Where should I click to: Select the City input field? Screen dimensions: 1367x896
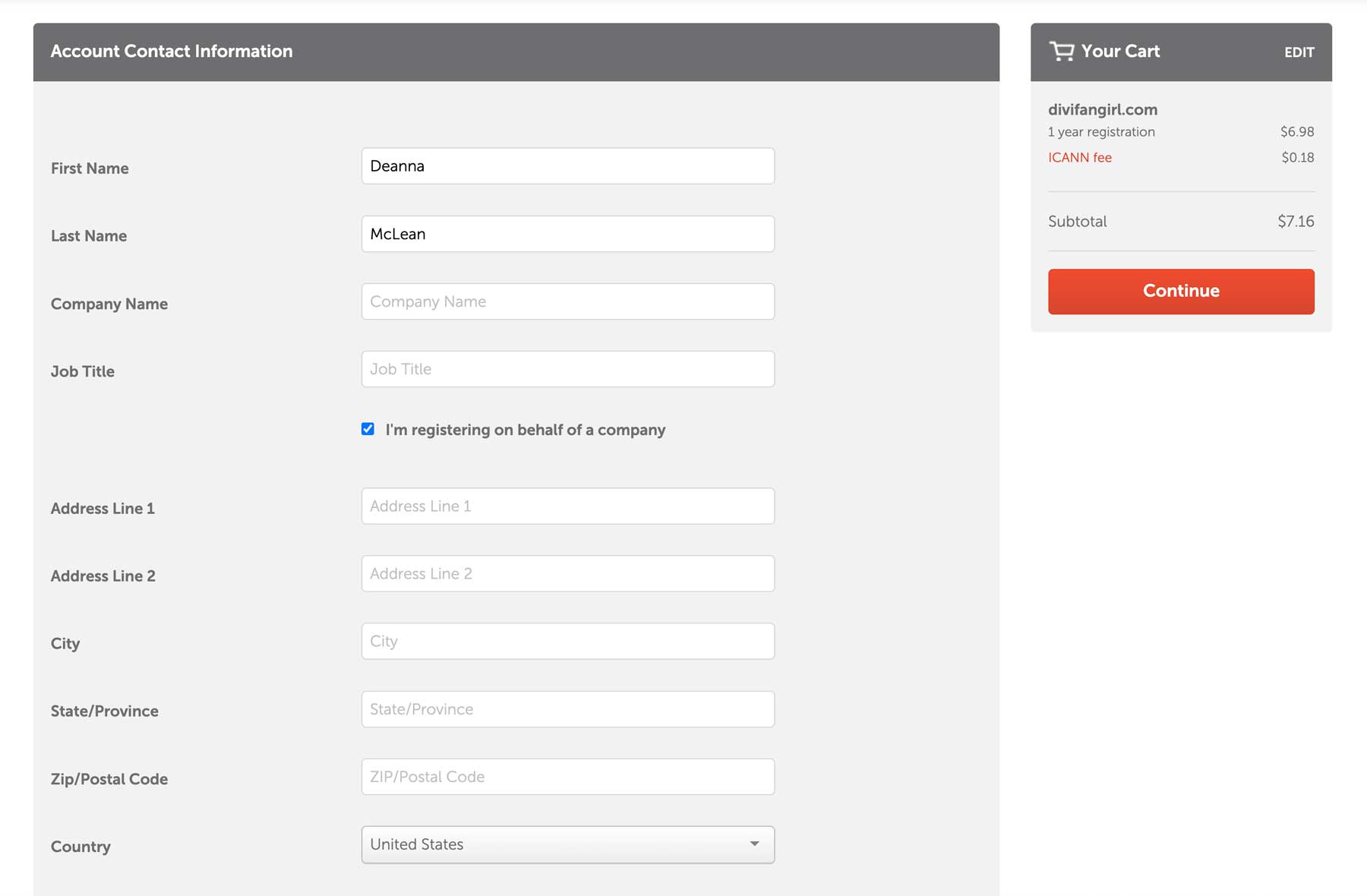[x=567, y=641]
